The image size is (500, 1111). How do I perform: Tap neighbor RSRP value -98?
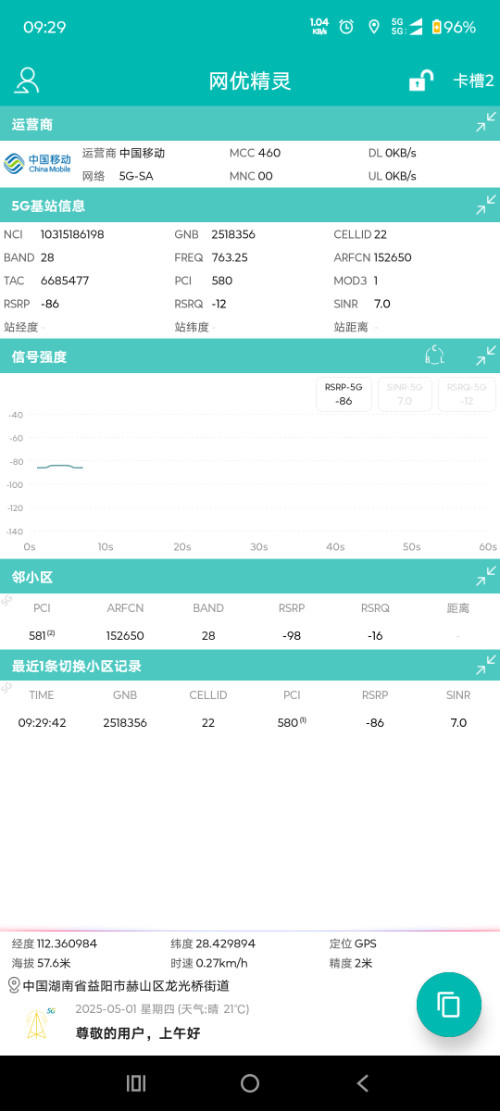292,636
